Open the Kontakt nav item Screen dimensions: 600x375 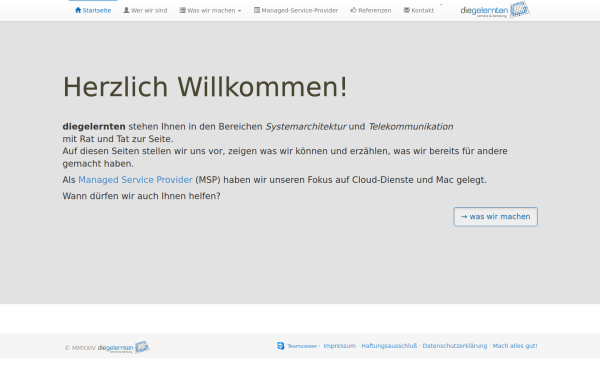419,10
